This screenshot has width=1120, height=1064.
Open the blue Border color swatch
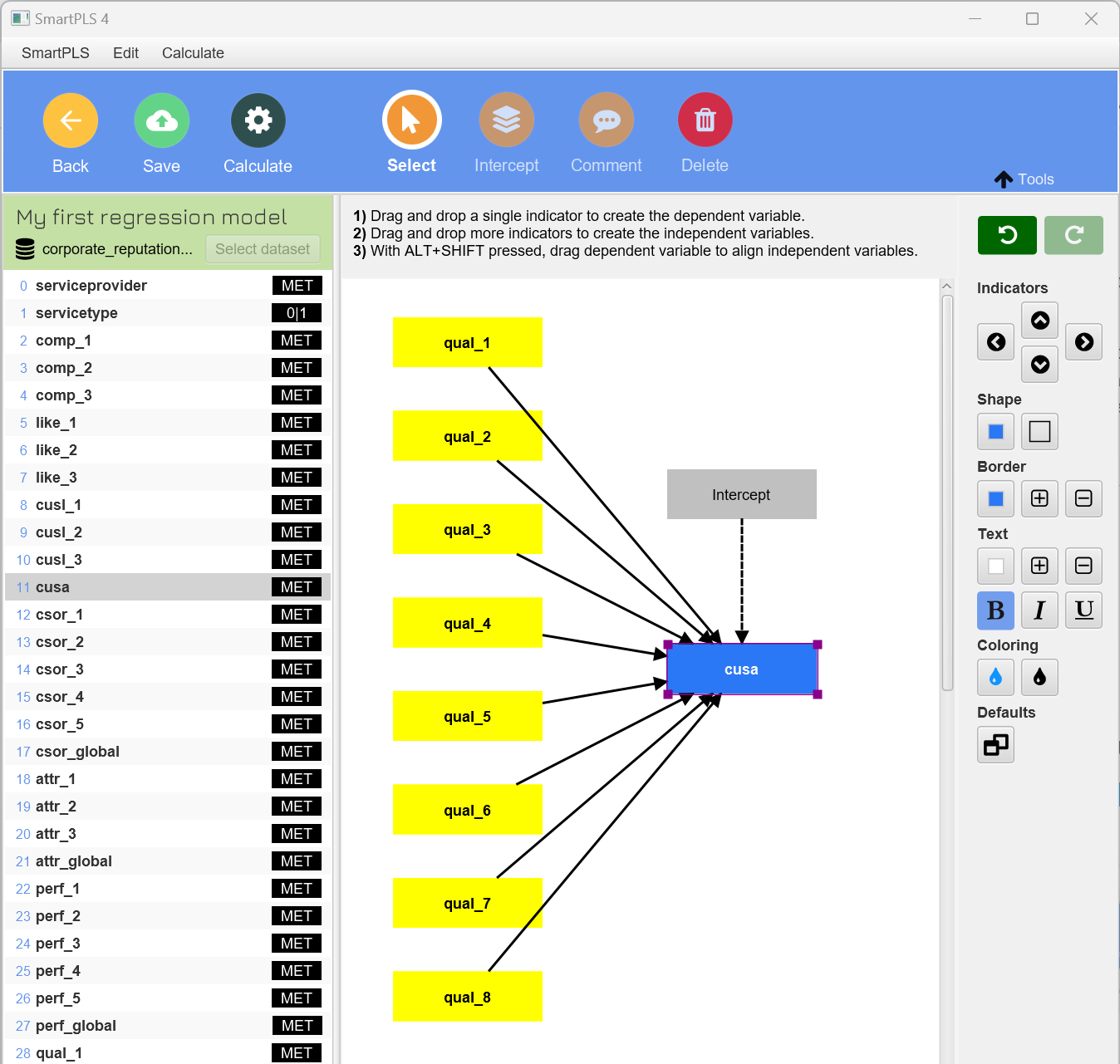(995, 498)
